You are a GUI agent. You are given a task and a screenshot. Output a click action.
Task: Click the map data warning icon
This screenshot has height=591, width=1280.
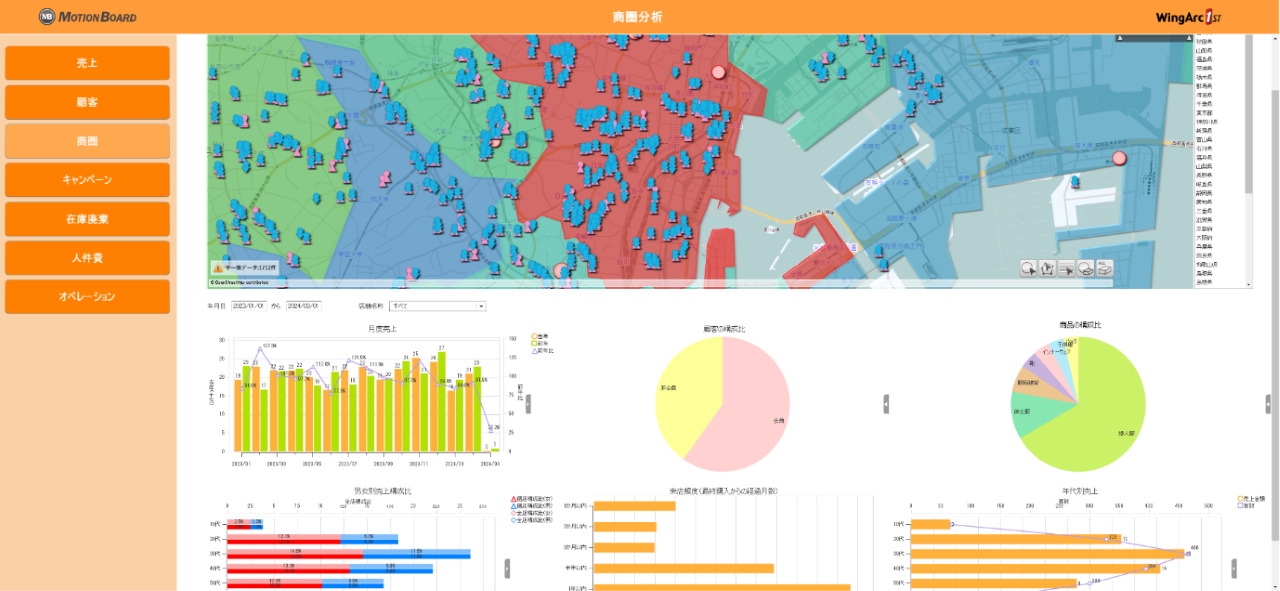point(217,268)
